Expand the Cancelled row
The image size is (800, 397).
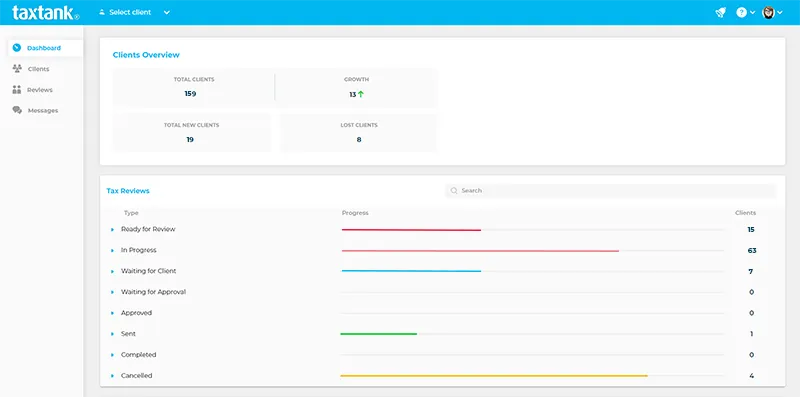point(112,376)
